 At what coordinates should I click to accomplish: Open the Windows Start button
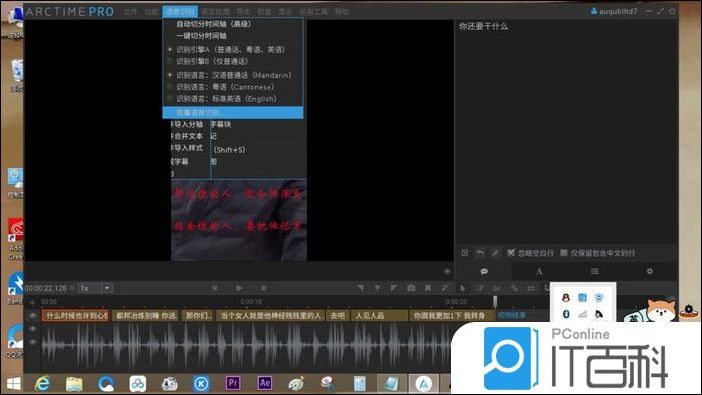13,384
